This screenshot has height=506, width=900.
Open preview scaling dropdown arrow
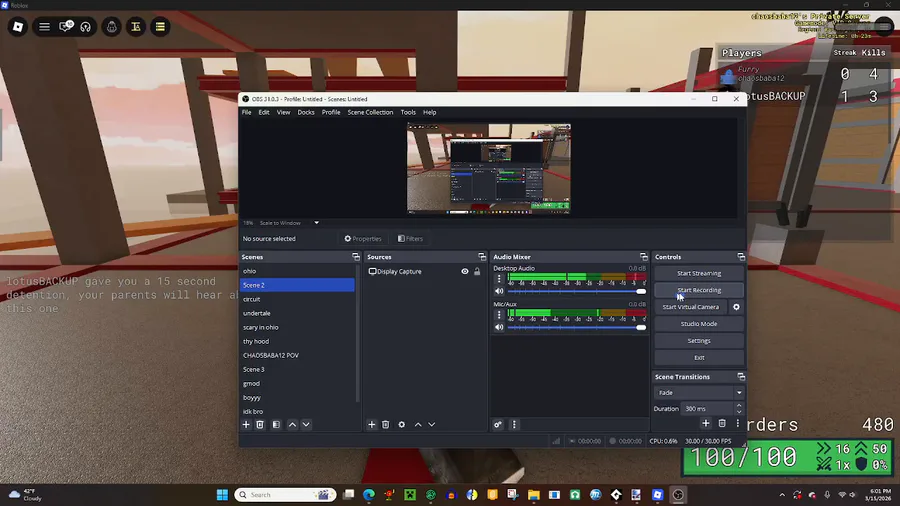(316, 223)
